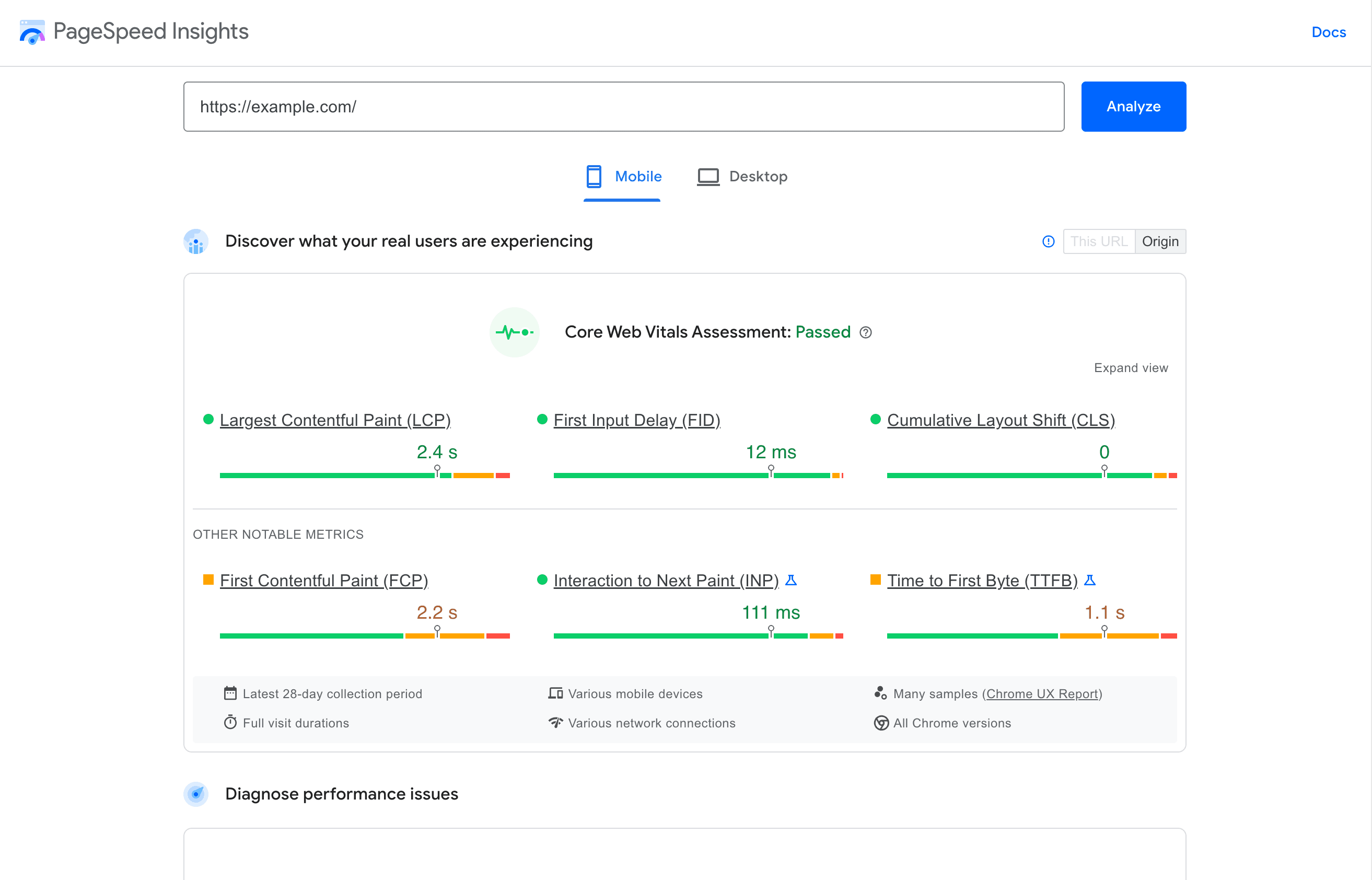Open Cumulative Layout Shift (CLS) link
The width and height of the screenshot is (1372, 880).
pos(1001,420)
